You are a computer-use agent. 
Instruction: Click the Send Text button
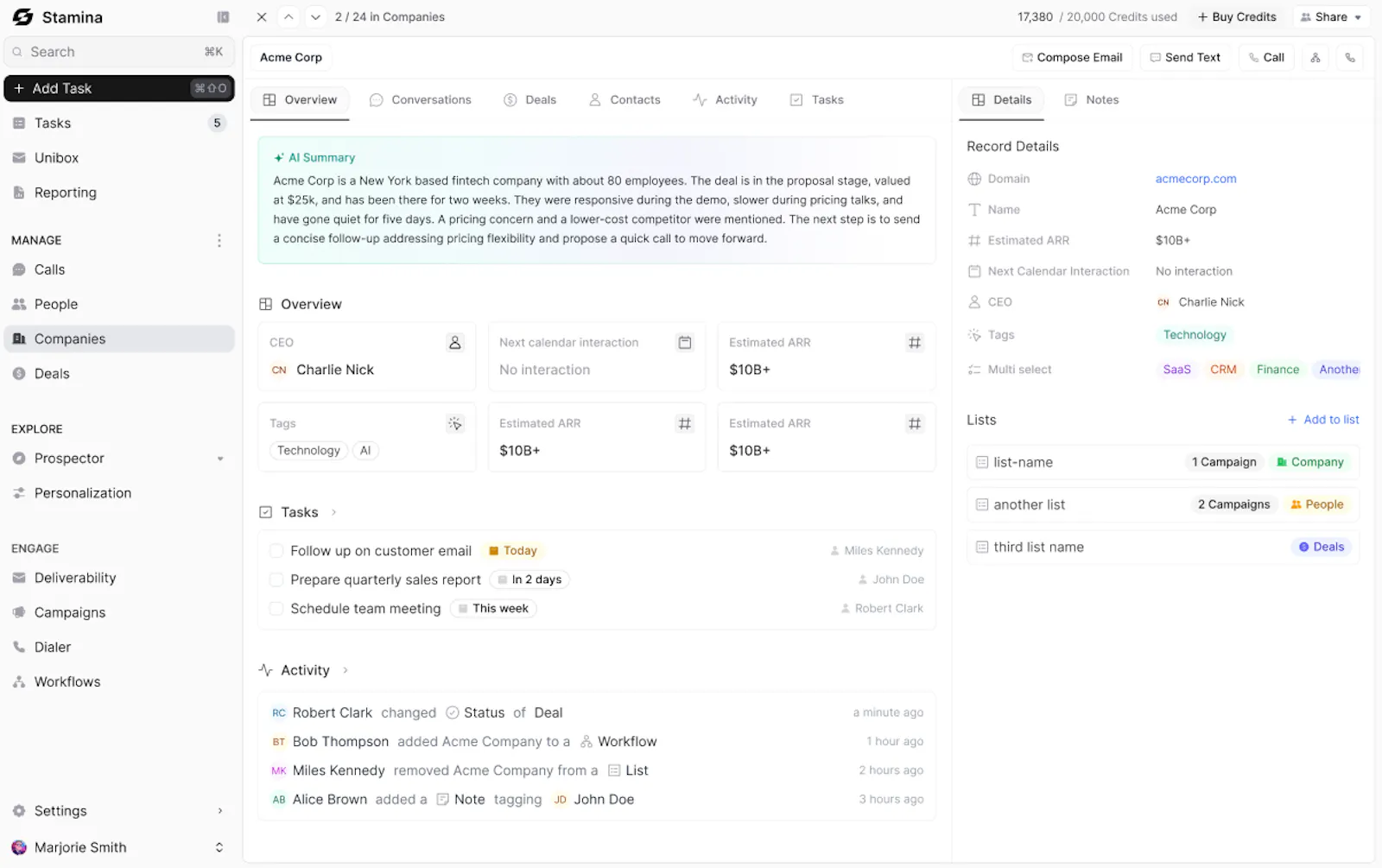pos(1185,58)
